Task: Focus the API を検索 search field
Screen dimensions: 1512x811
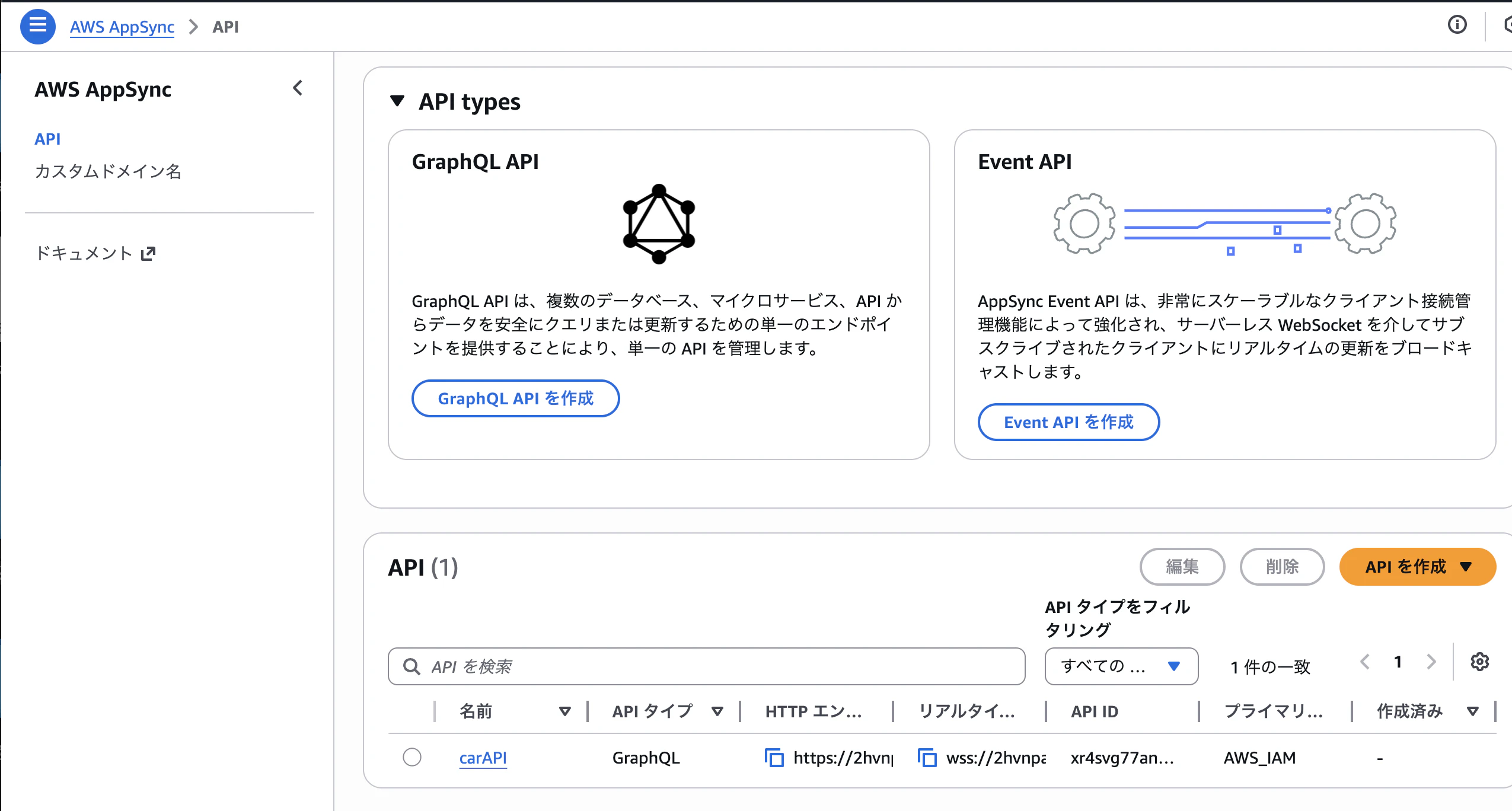Action: click(x=707, y=666)
